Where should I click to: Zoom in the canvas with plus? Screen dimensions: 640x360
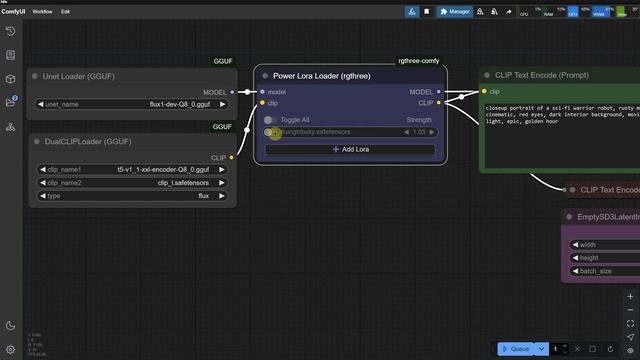[630, 297]
